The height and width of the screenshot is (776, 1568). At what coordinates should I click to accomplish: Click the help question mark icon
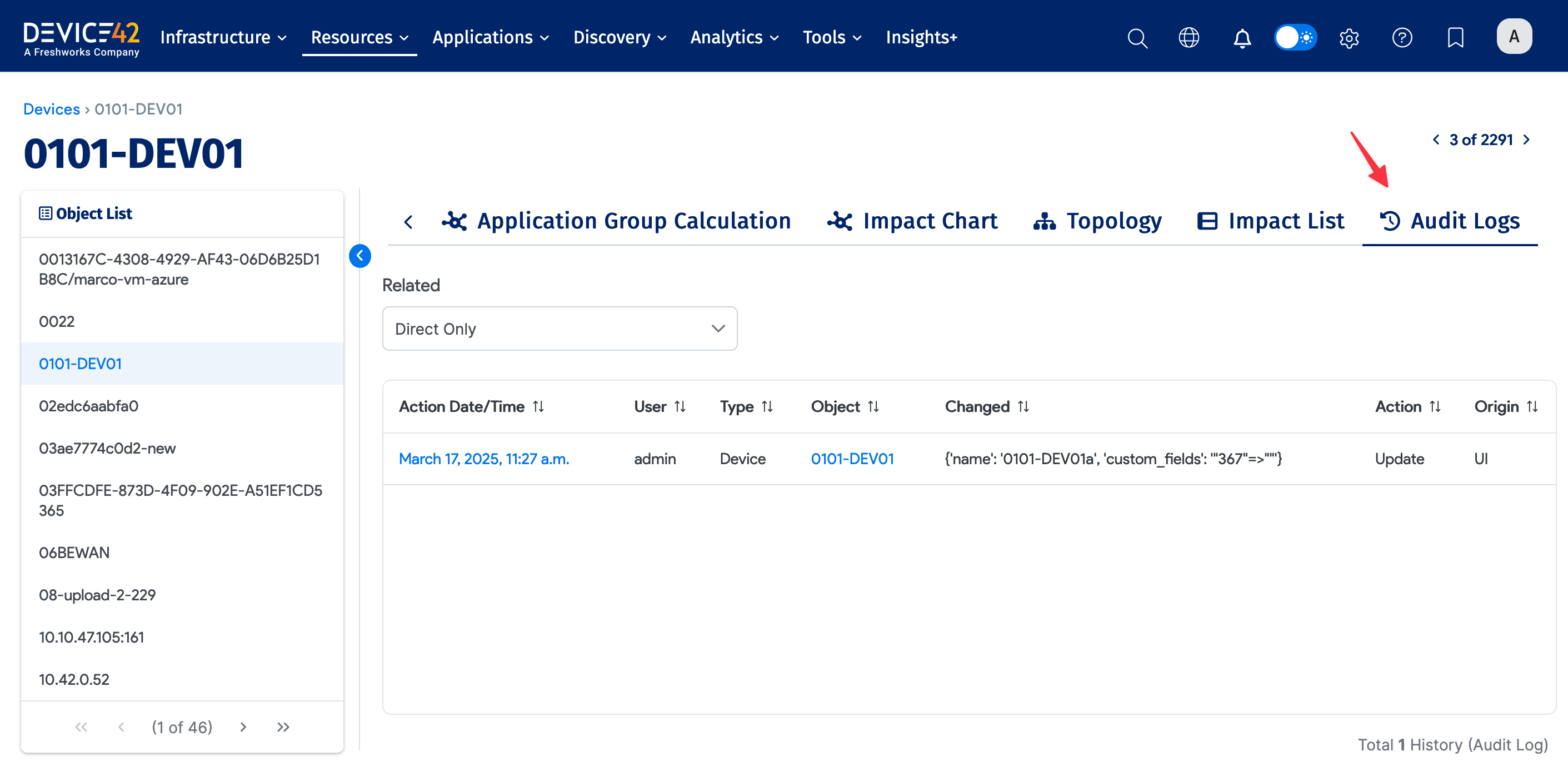point(1402,38)
